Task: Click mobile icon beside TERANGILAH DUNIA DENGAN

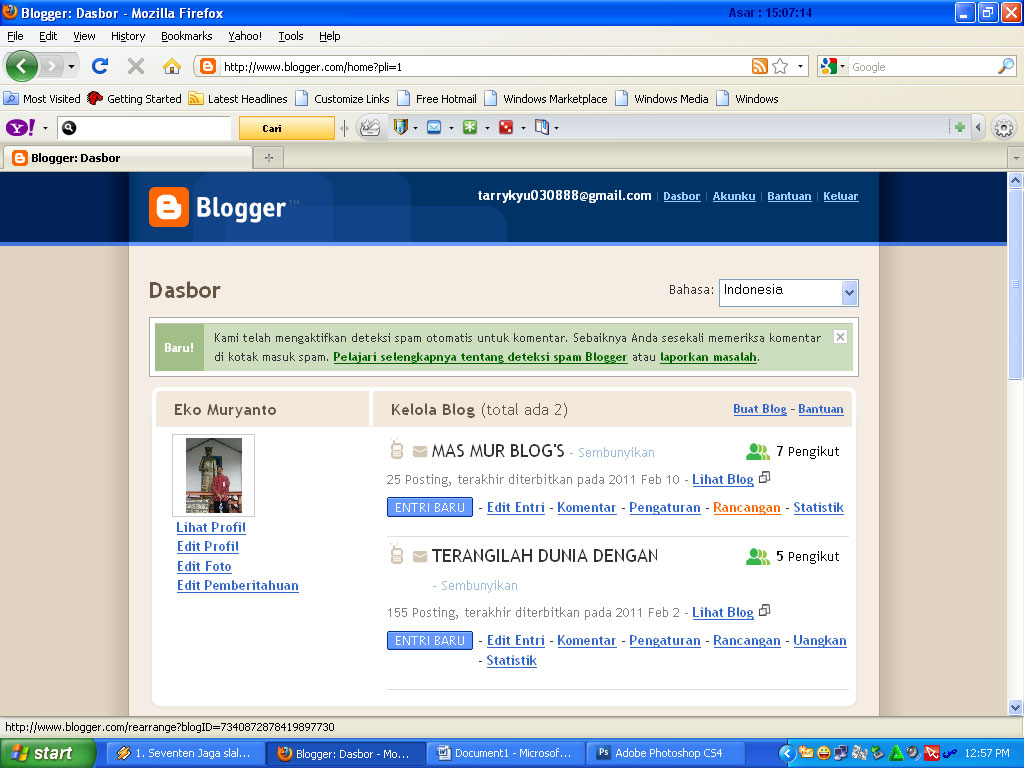Action: point(396,554)
